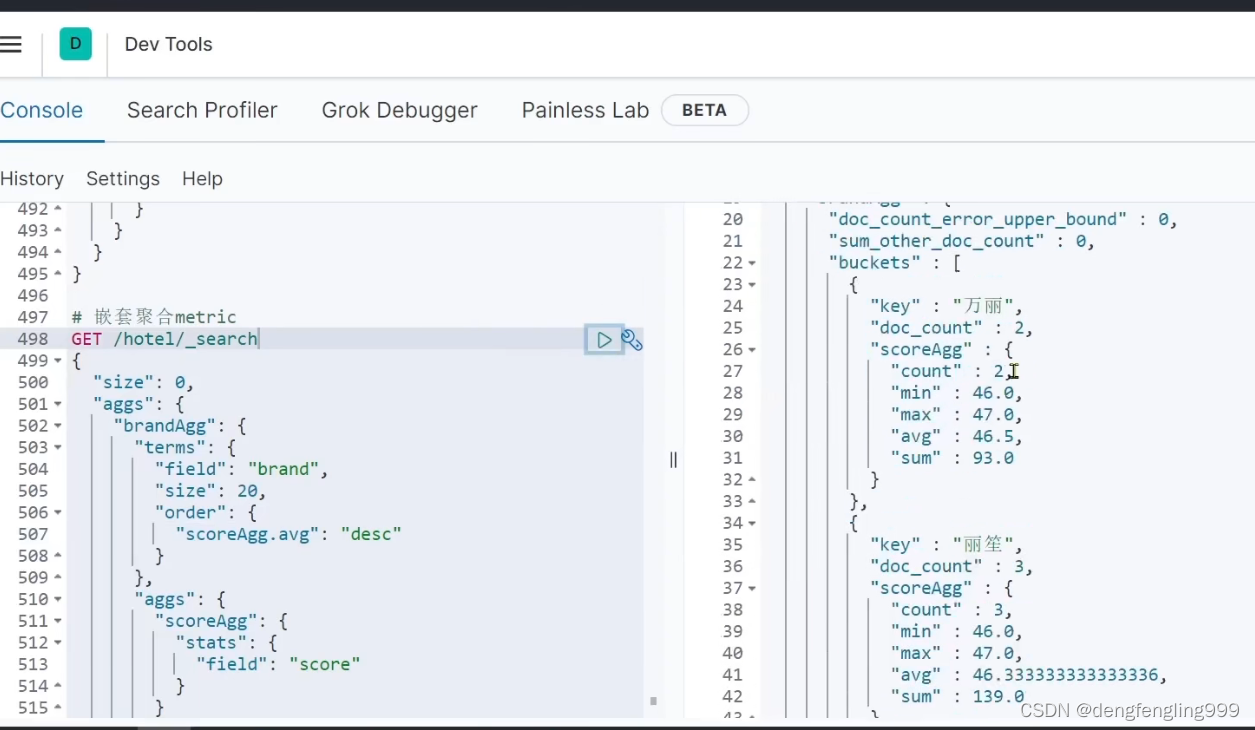1255x730 pixels.
Task: Click the History link
Action: tap(32, 179)
